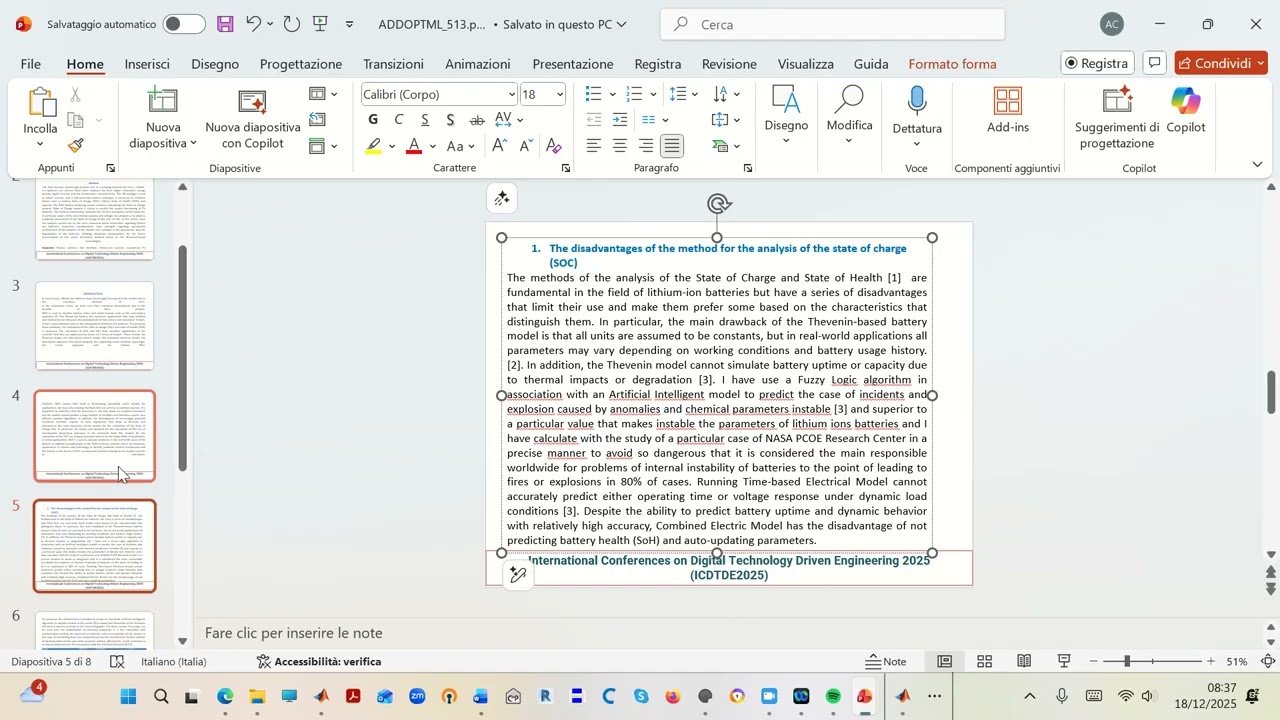Image resolution: width=1280 pixels, height=720 pixels.
Task: Open Quick Access Toolbar customize dropdown
Action: pyautogui.click(x=349, y=24)
